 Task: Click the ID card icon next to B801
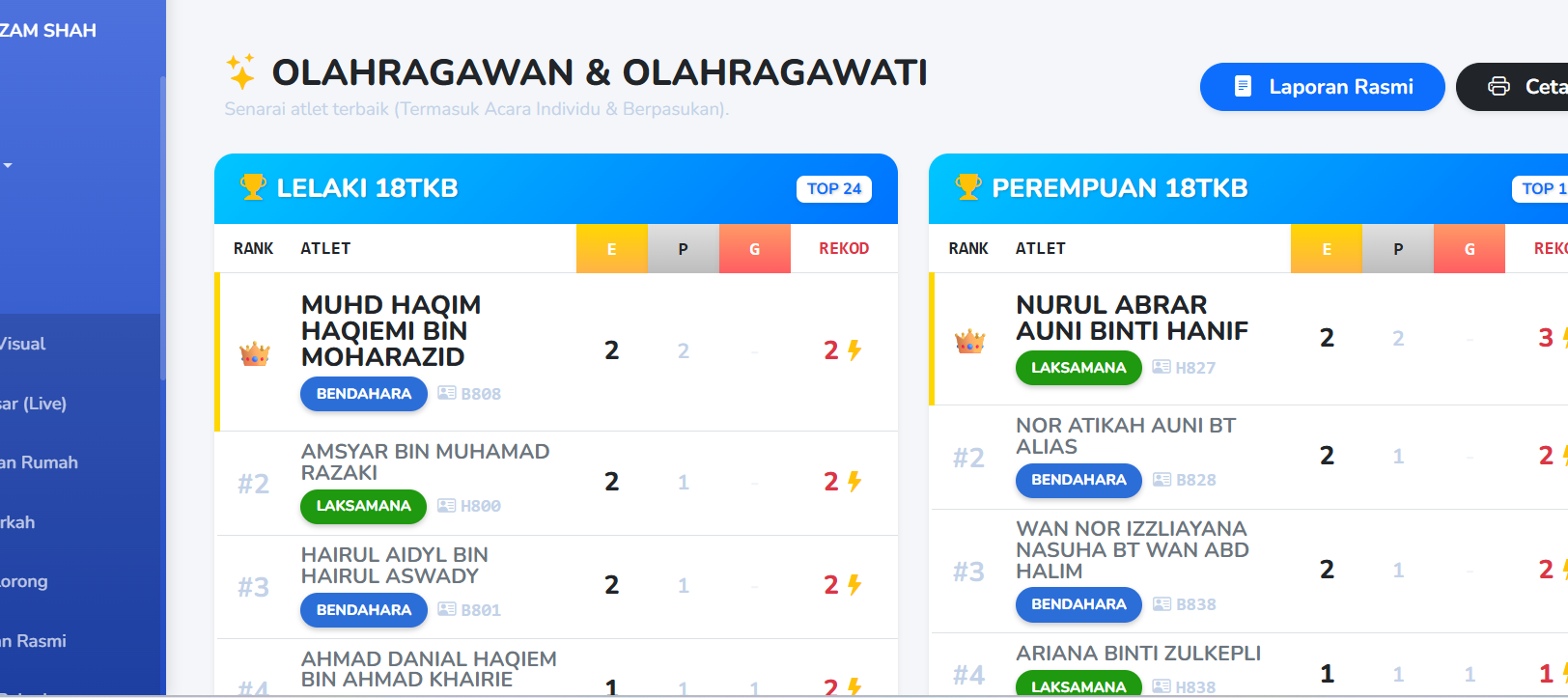pos(447,609)
